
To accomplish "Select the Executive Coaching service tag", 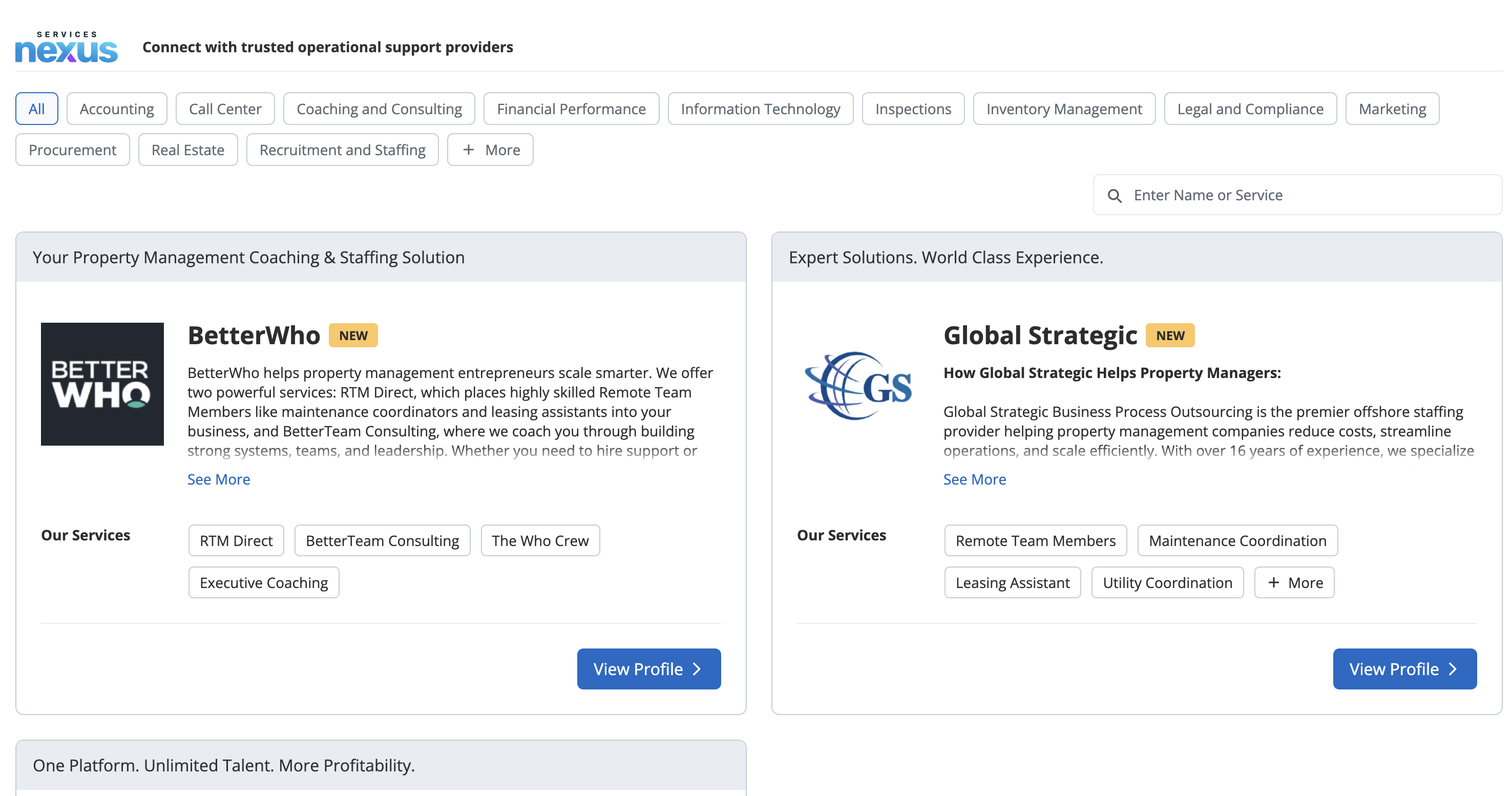I will 264,583.
